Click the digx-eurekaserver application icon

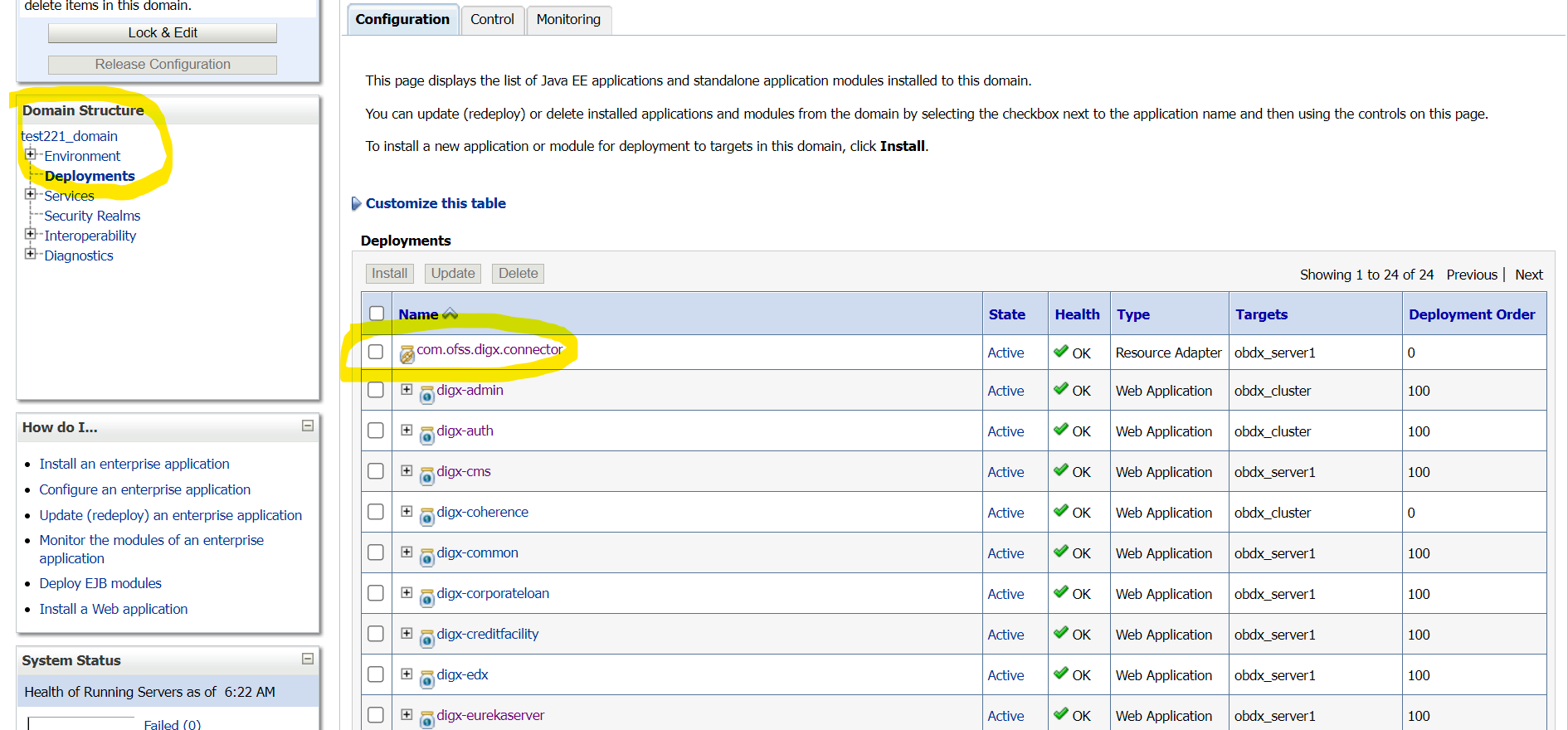(427, 720)
